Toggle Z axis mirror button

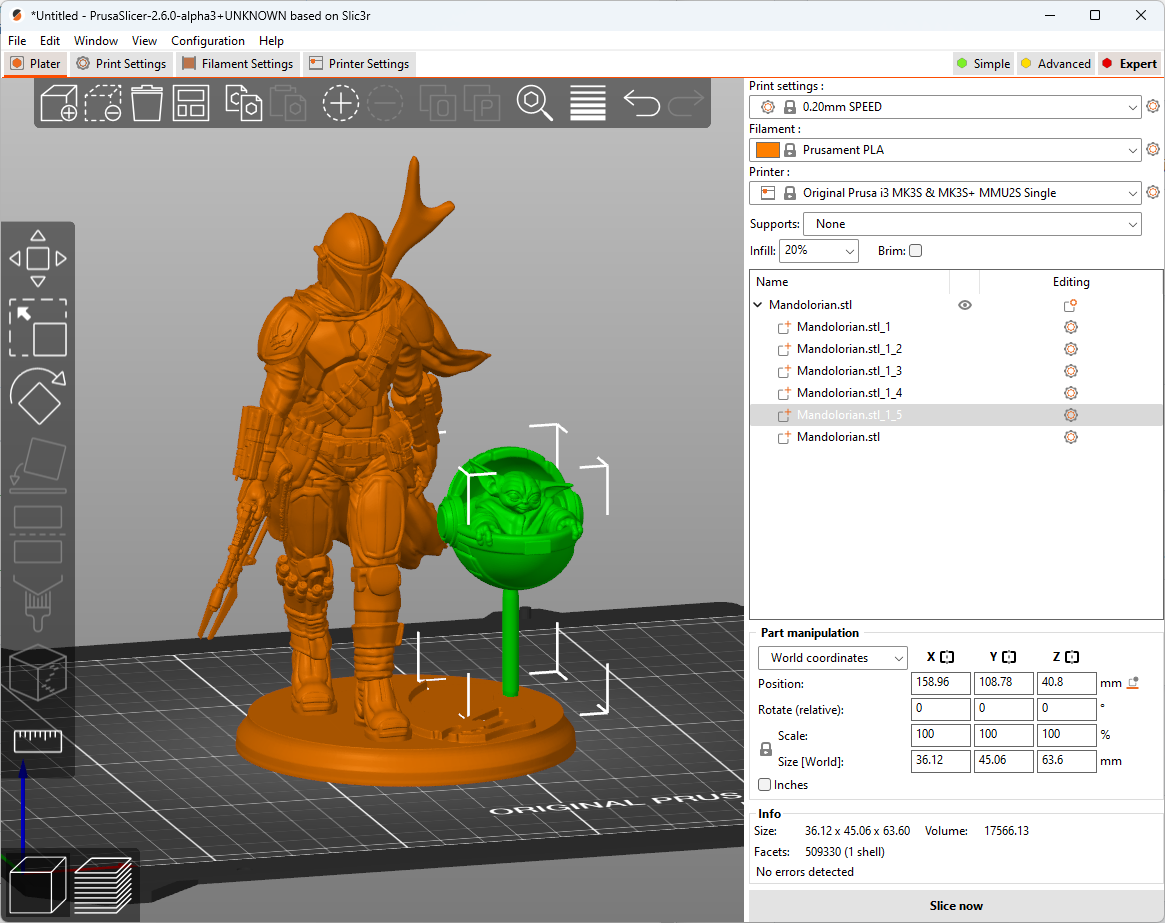pyautogui.click(x=1071, y=657)
